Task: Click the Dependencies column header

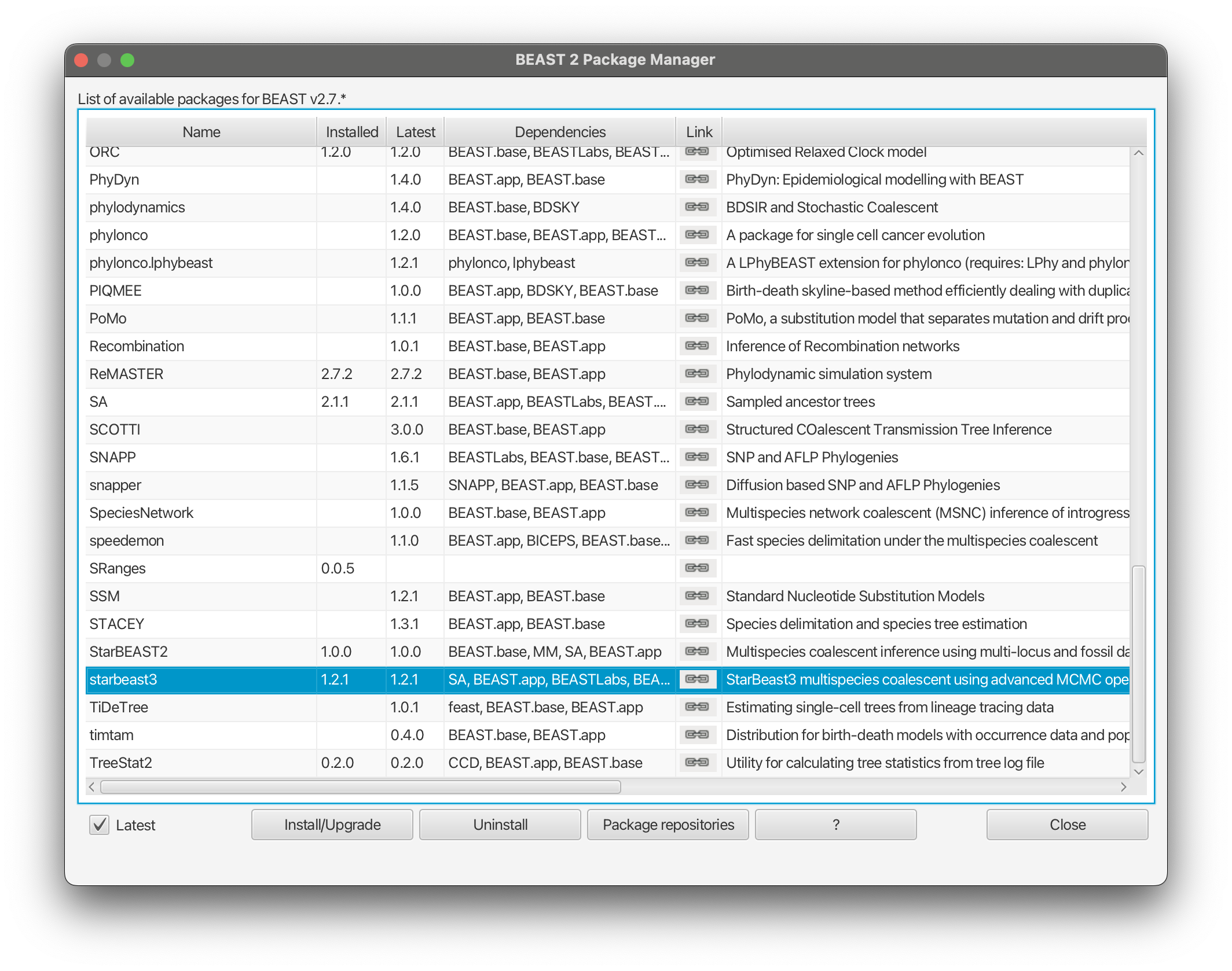Action: pos(559,132)
